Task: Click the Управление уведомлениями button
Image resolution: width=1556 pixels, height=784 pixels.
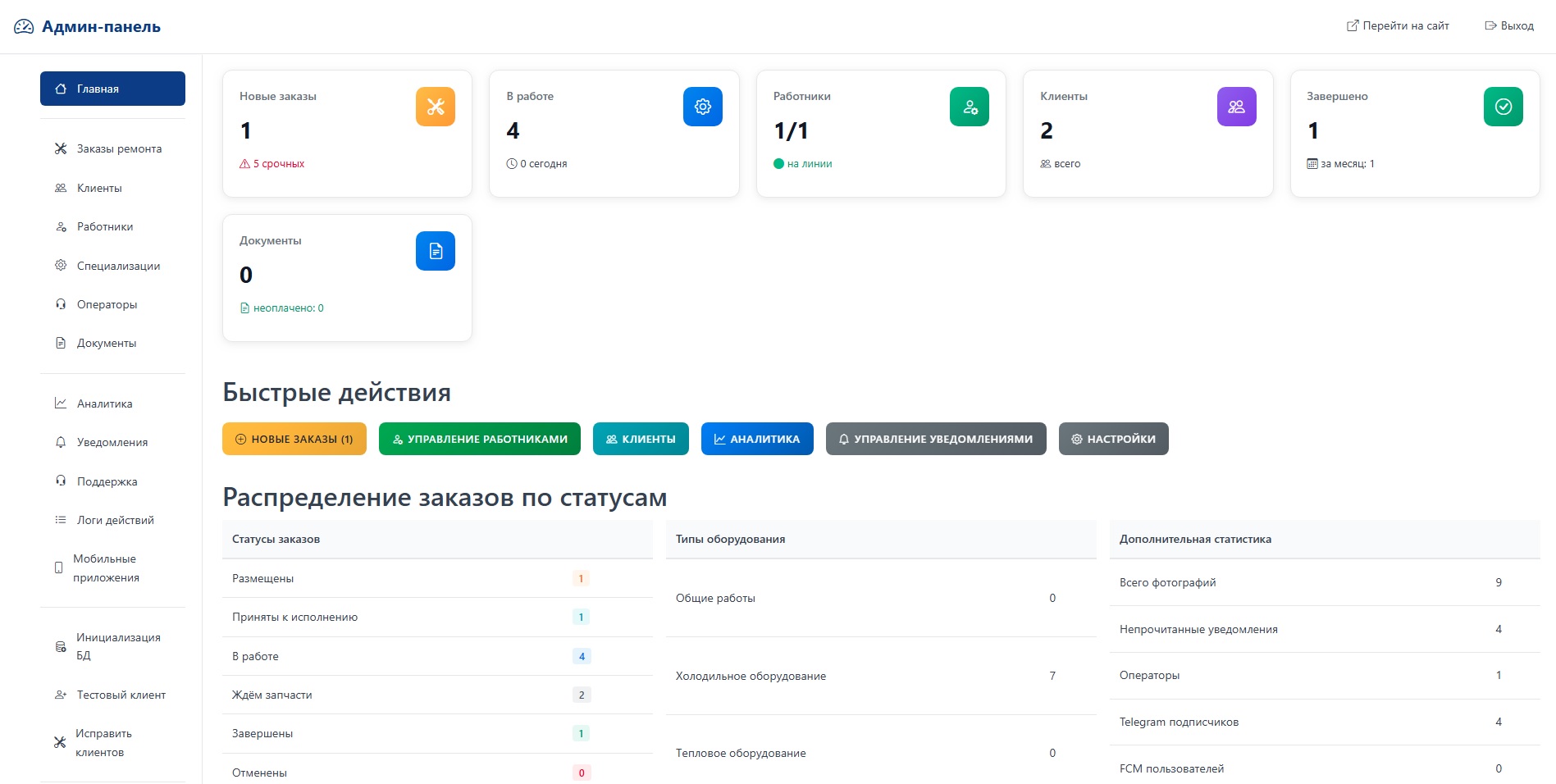Action: [x=936, y=439]
